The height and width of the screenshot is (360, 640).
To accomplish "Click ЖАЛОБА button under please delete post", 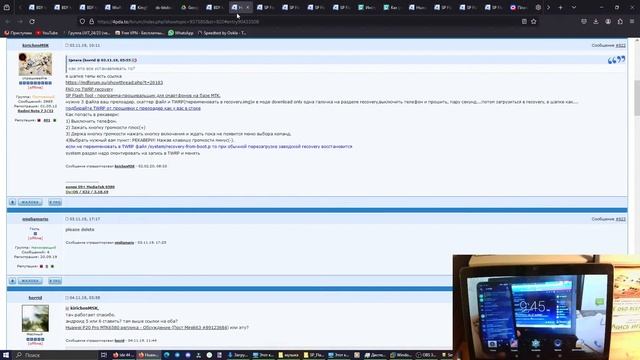I will click(x=30, y=281).
